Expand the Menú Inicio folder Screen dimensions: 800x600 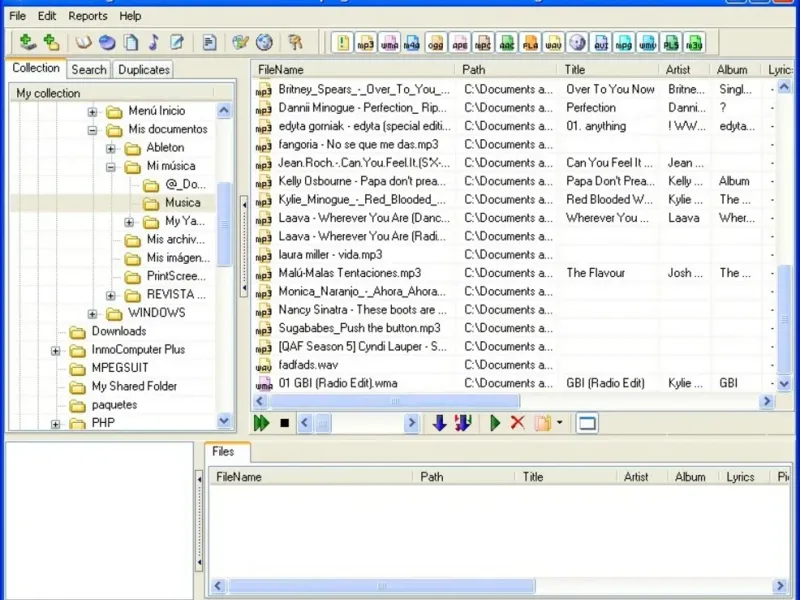pos(92,111)
